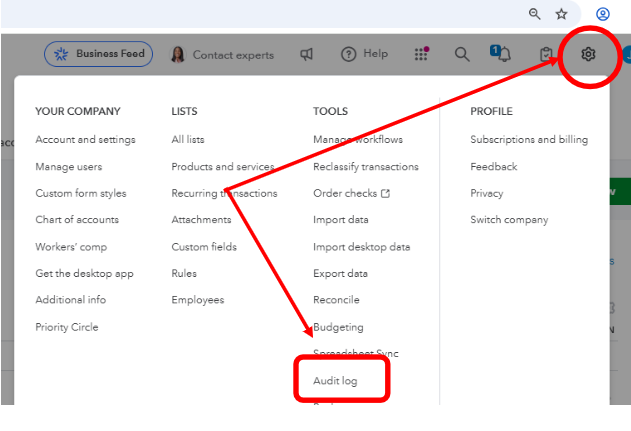Select Priority Circle

click(x=67, y=327)
